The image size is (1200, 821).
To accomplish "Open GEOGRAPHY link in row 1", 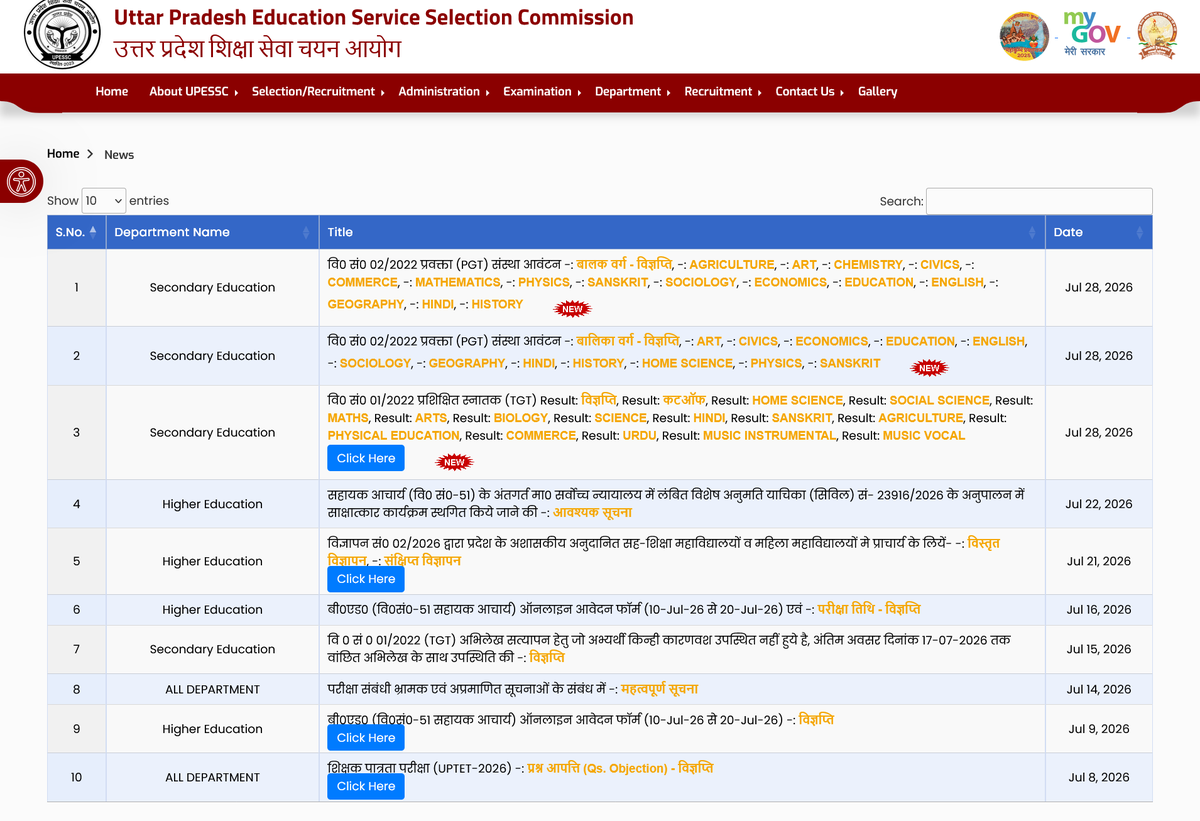I will (366, 304).
